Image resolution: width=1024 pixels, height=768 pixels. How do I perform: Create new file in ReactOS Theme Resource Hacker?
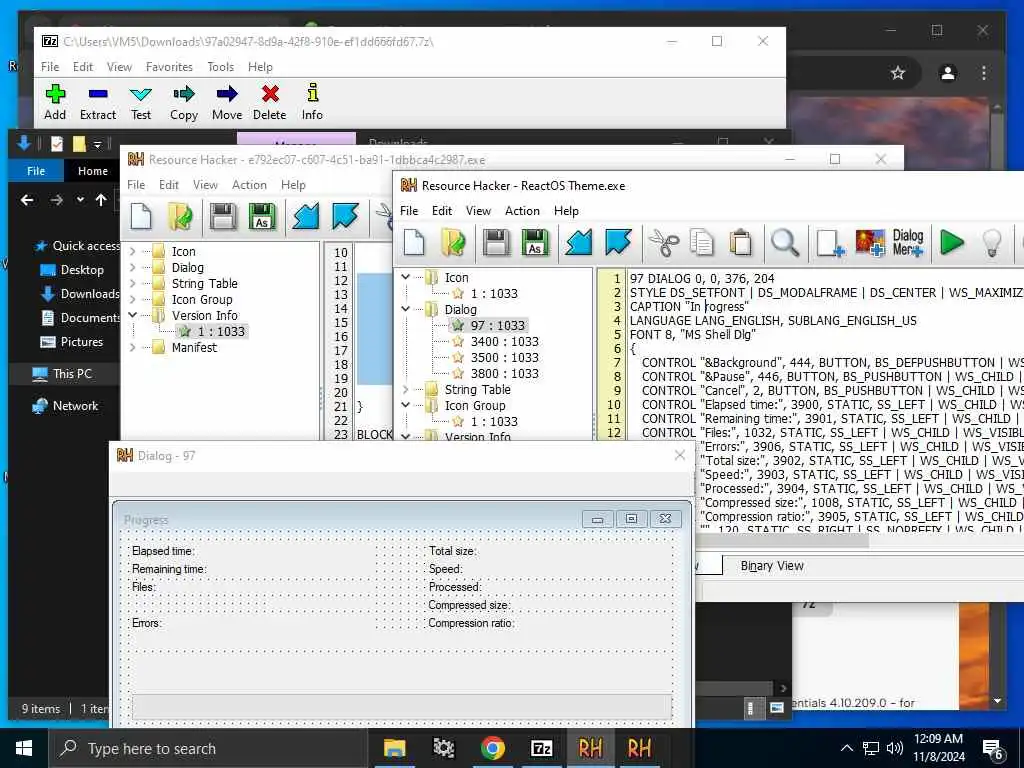(414, 242)
